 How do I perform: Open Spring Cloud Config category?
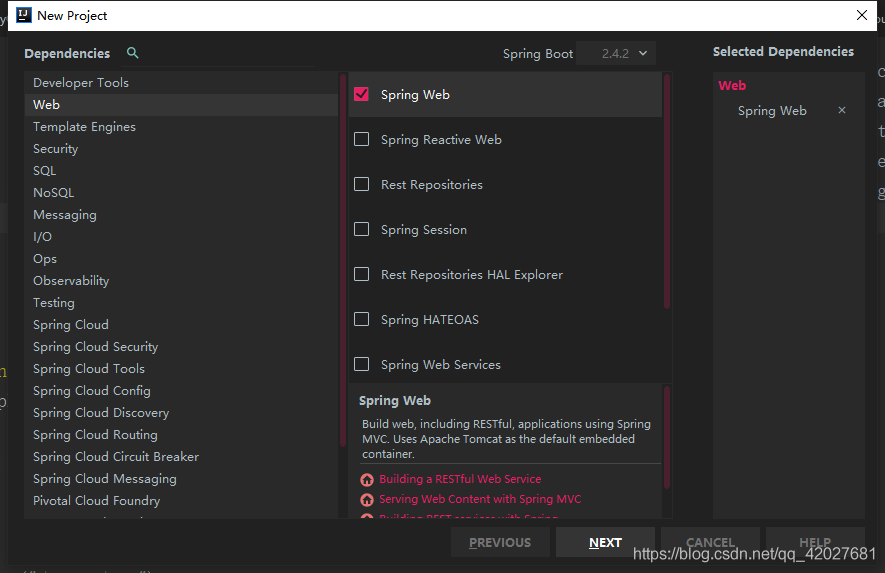(181, 391)
